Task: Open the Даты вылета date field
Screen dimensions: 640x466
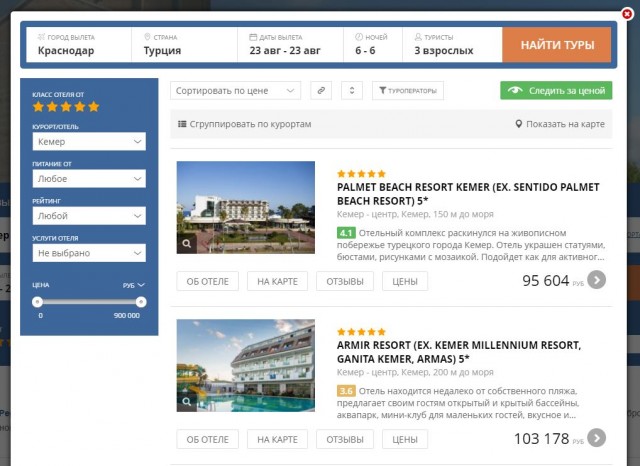Action: pyautogui.click(x=291, y=45)
